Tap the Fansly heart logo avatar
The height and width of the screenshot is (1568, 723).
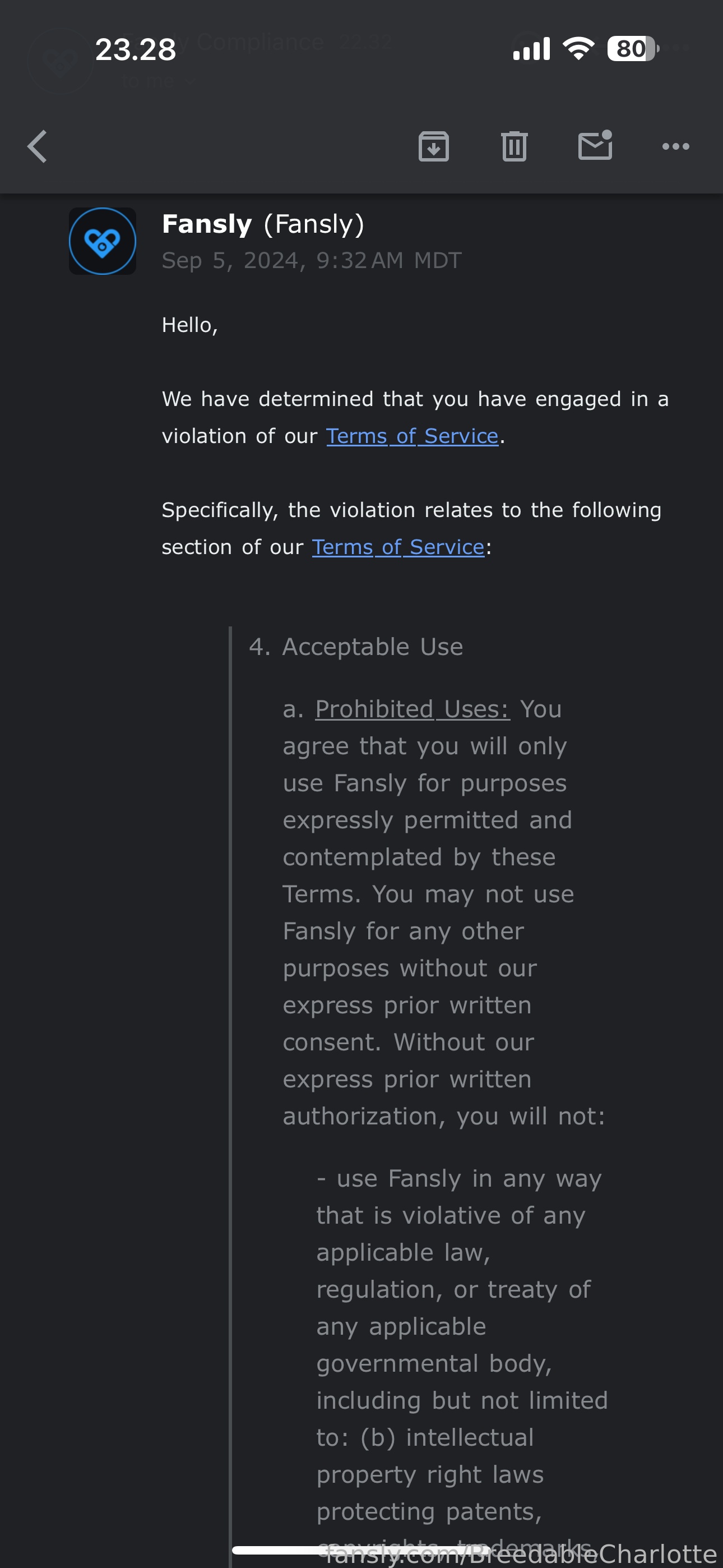(x=102, y=242)
